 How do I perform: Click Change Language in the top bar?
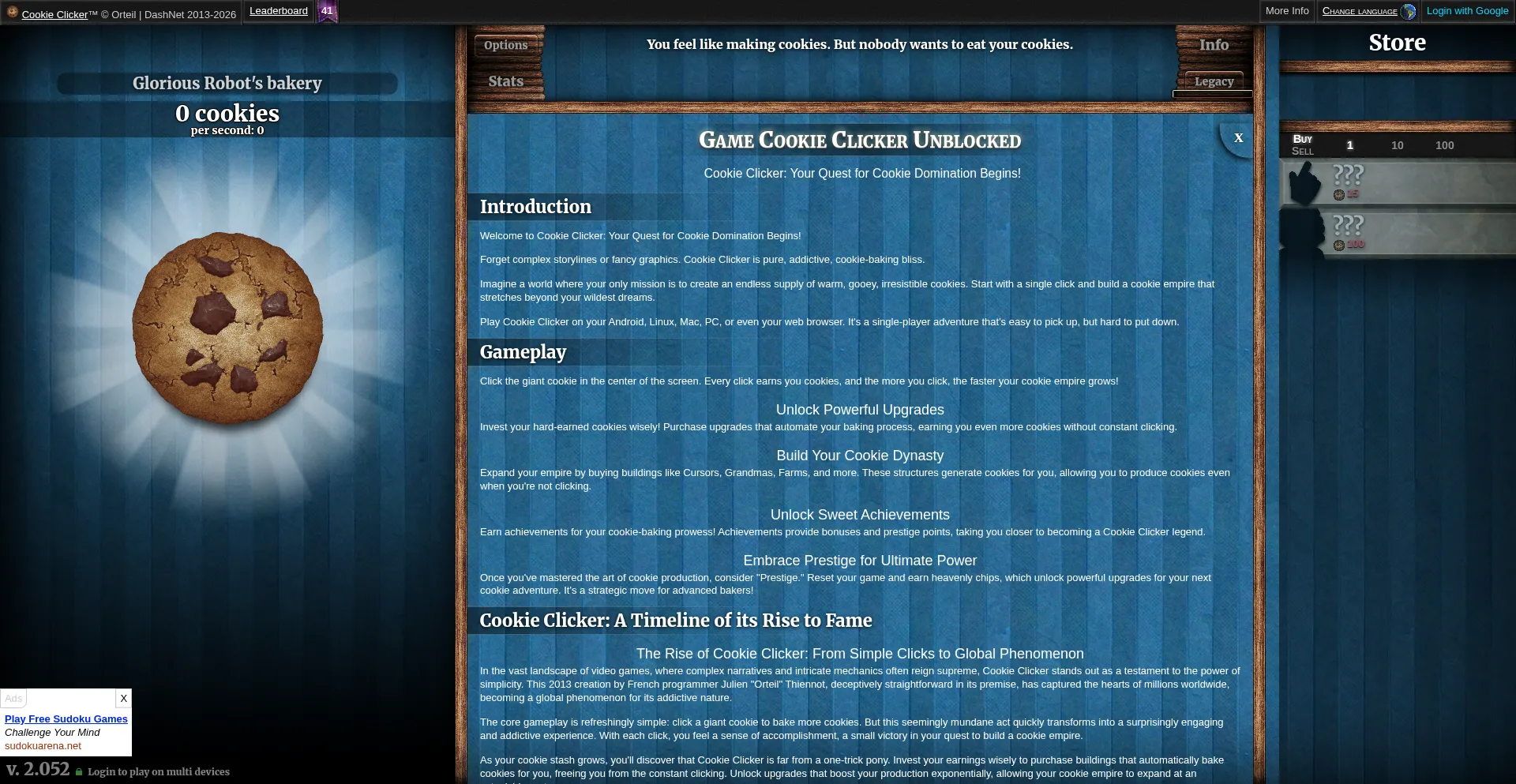pos(1360,11)
